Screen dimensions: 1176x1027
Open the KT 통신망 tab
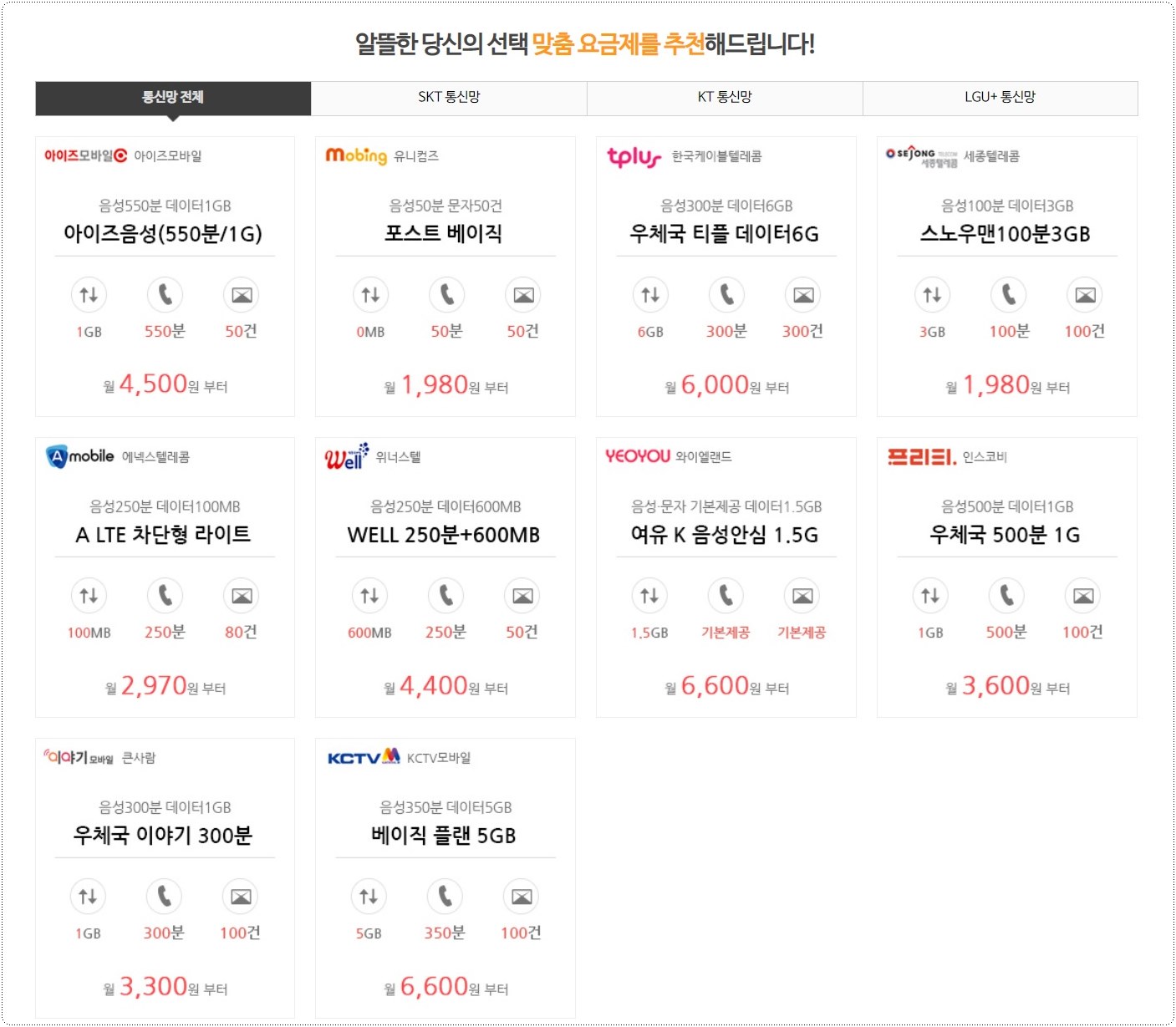click(725, 98)
